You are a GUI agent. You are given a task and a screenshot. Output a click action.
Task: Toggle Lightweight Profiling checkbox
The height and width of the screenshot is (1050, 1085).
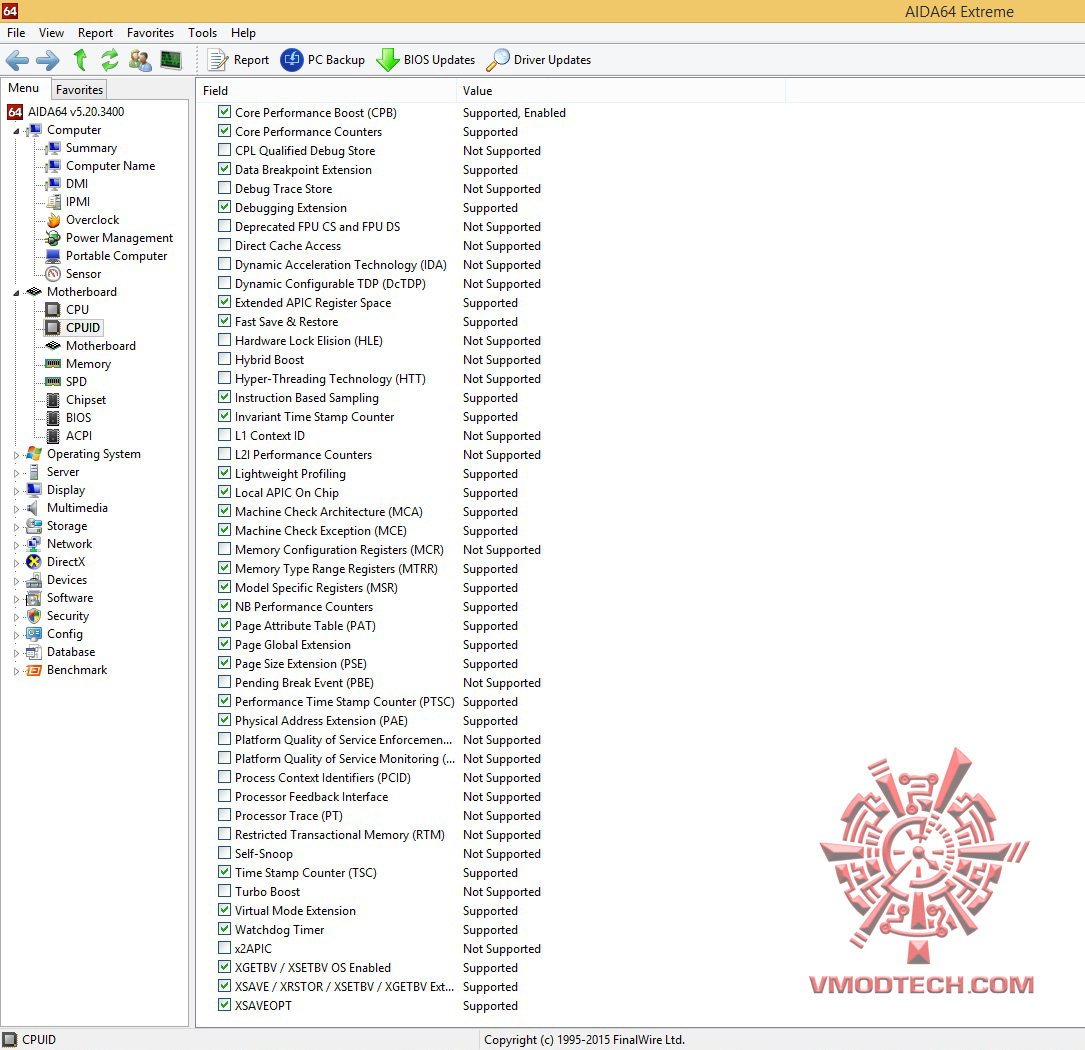point(224,473)
